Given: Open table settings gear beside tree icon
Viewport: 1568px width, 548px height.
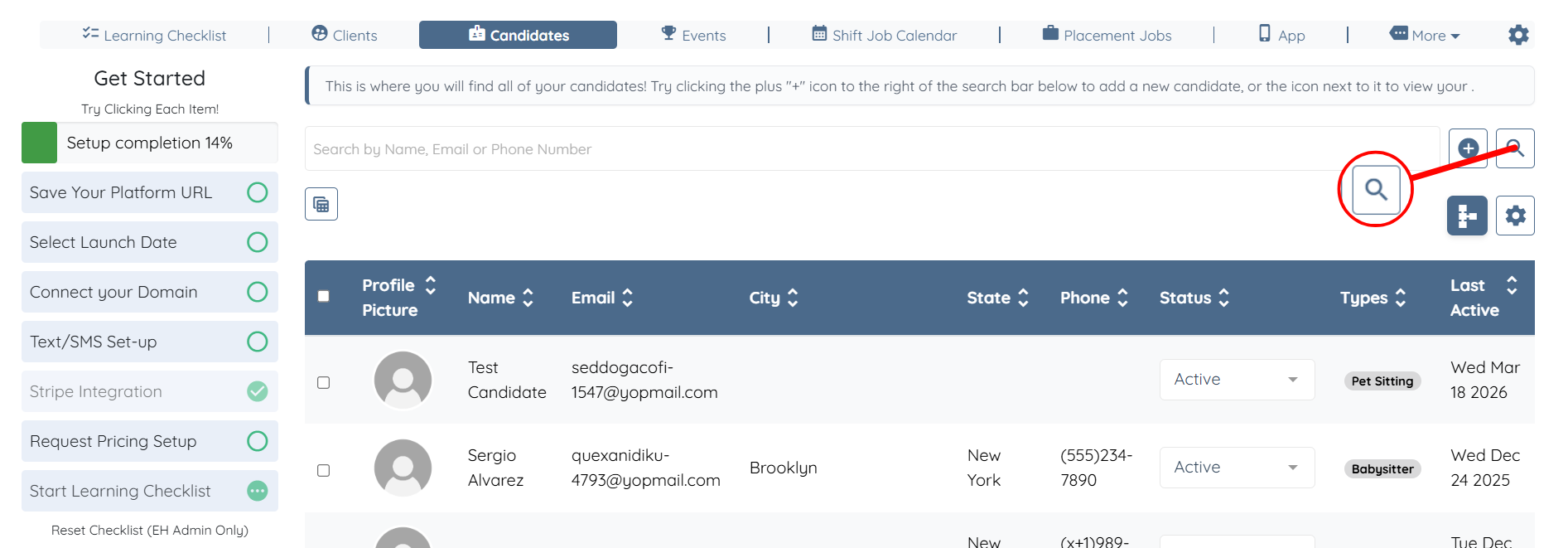Looking at the screenshot, I should click(x=1515, y=216).
